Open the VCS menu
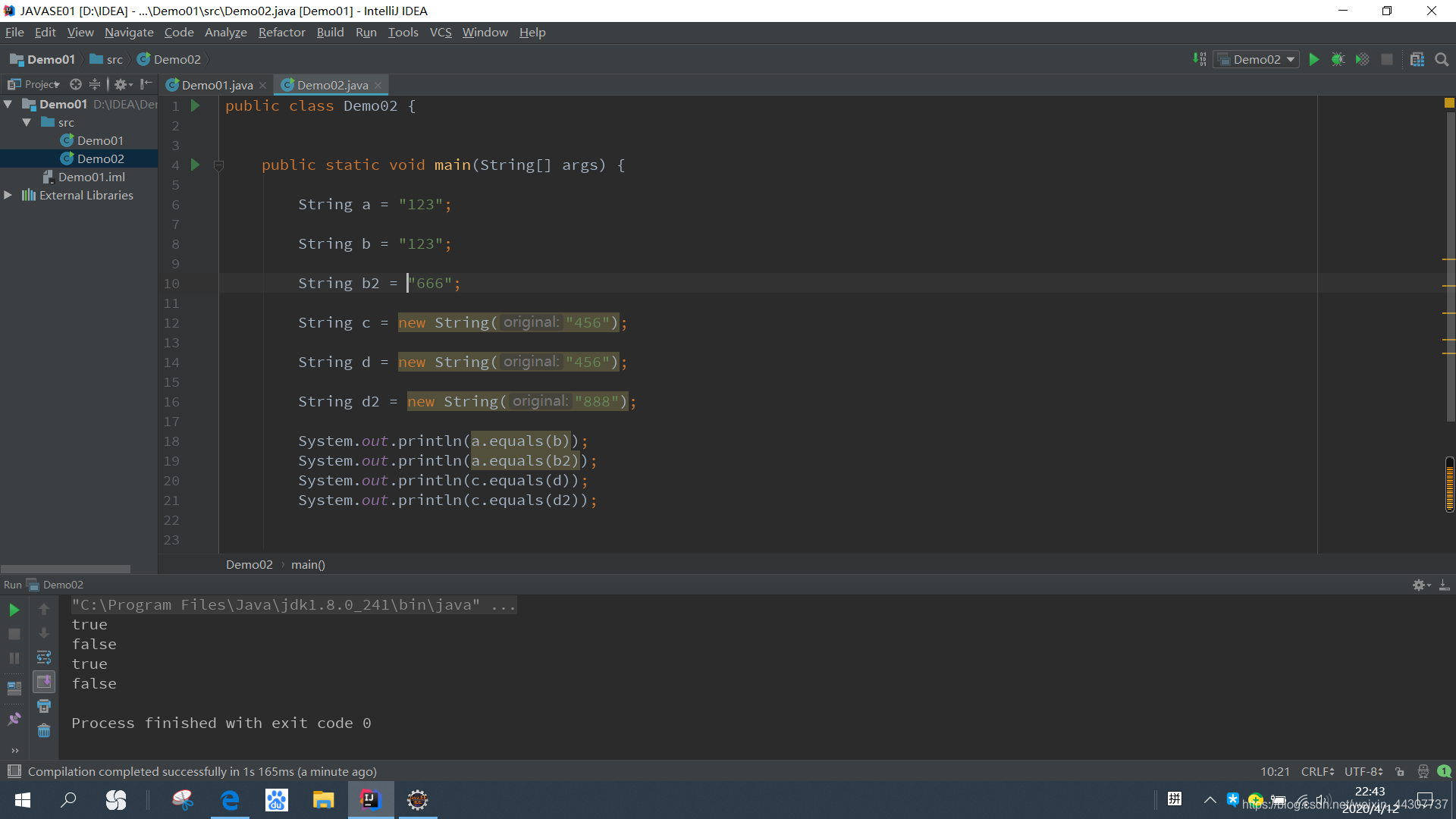Image resolution: width=1456 pixels, height=819 pixels. click(441, 32)
